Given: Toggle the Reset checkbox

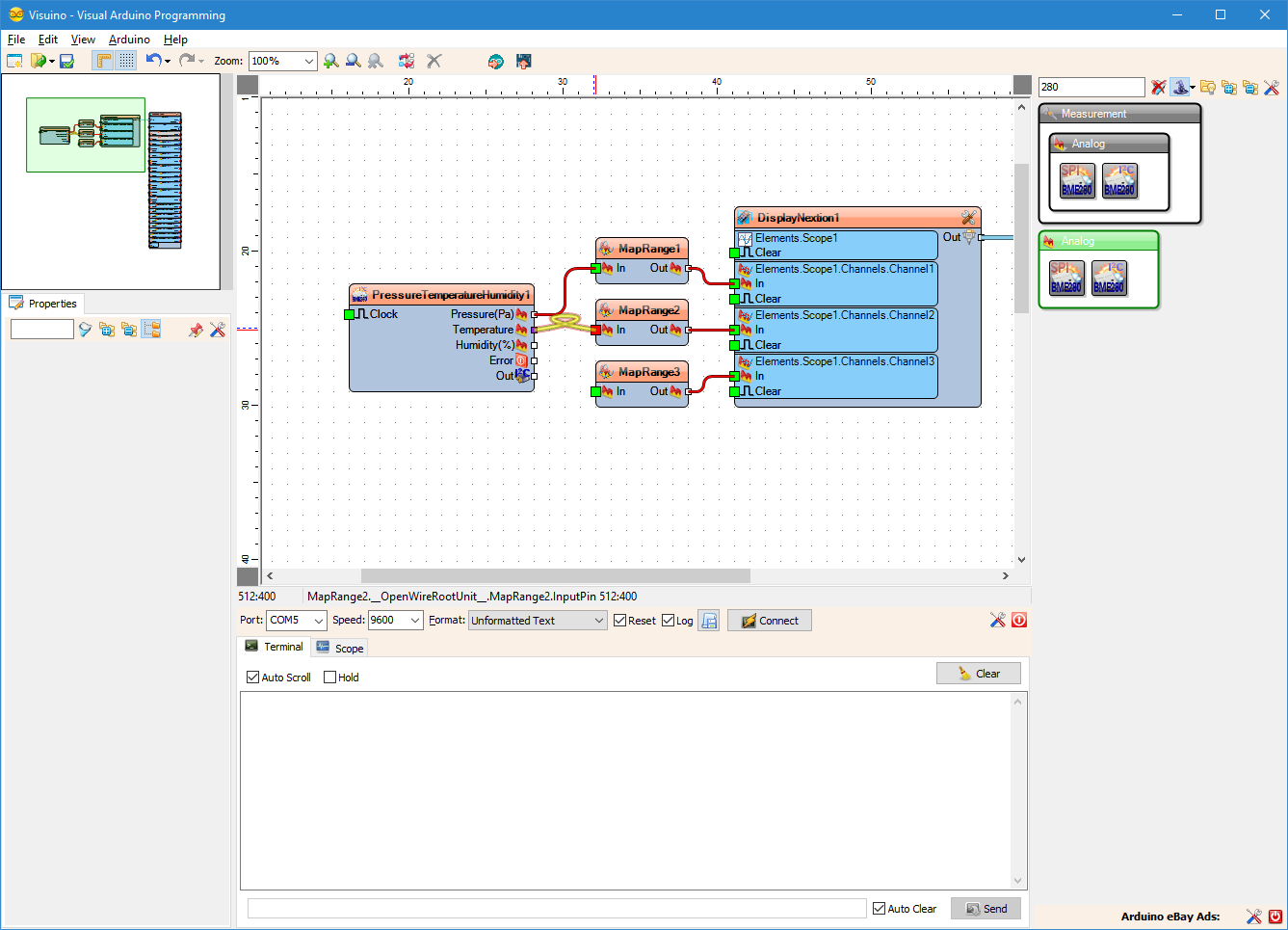Looking at the screenshot, I should 619,621.
